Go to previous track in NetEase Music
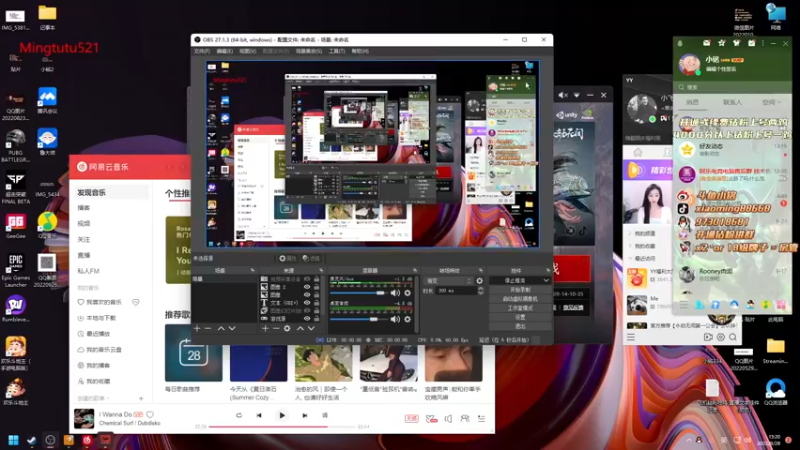This screenshot has width=800, height=450. (x=259, y=415)
